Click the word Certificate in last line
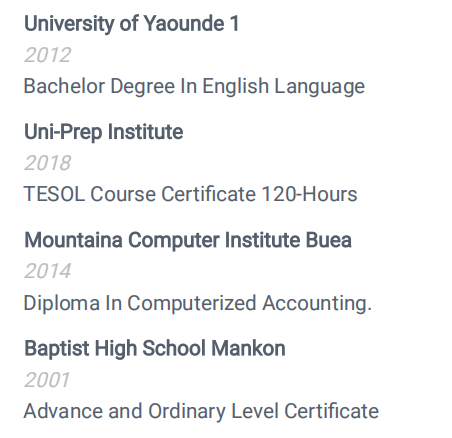Viewport: 452px width, 438px height. [331, 411]
